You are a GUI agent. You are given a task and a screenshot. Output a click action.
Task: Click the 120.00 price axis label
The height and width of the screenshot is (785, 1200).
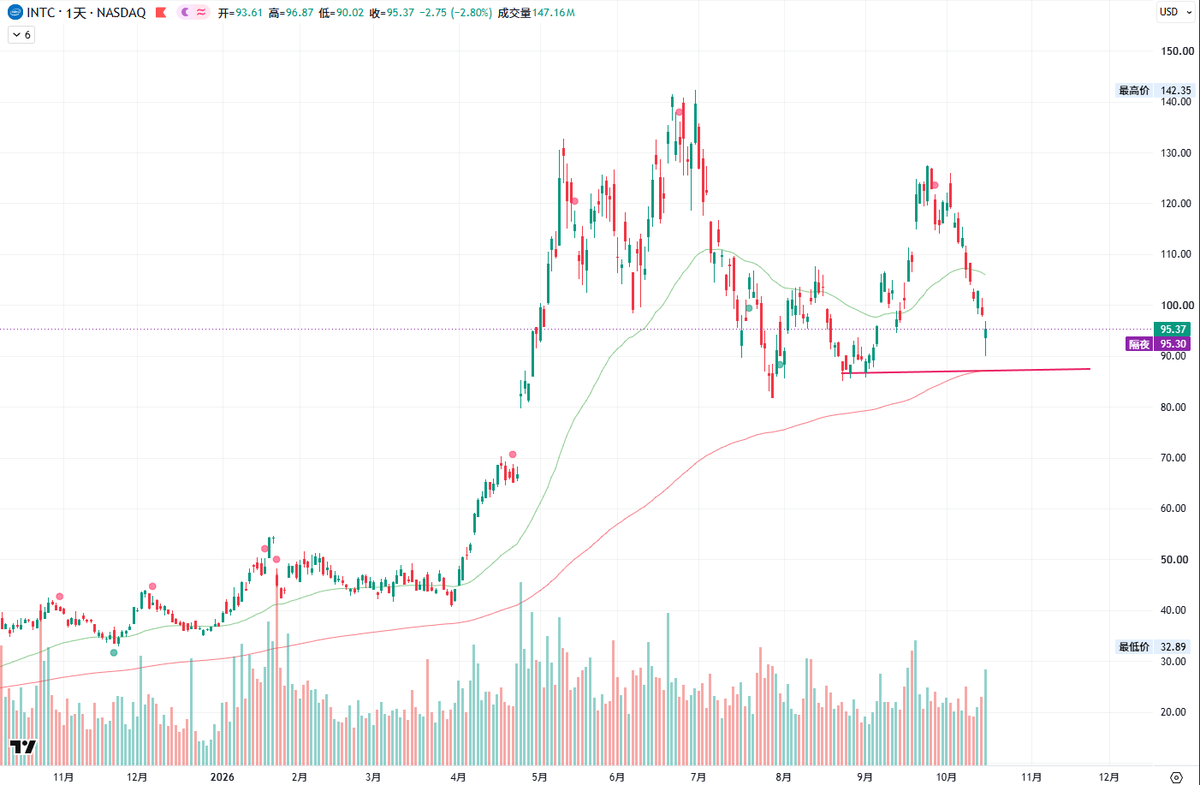click(1176, 204)
